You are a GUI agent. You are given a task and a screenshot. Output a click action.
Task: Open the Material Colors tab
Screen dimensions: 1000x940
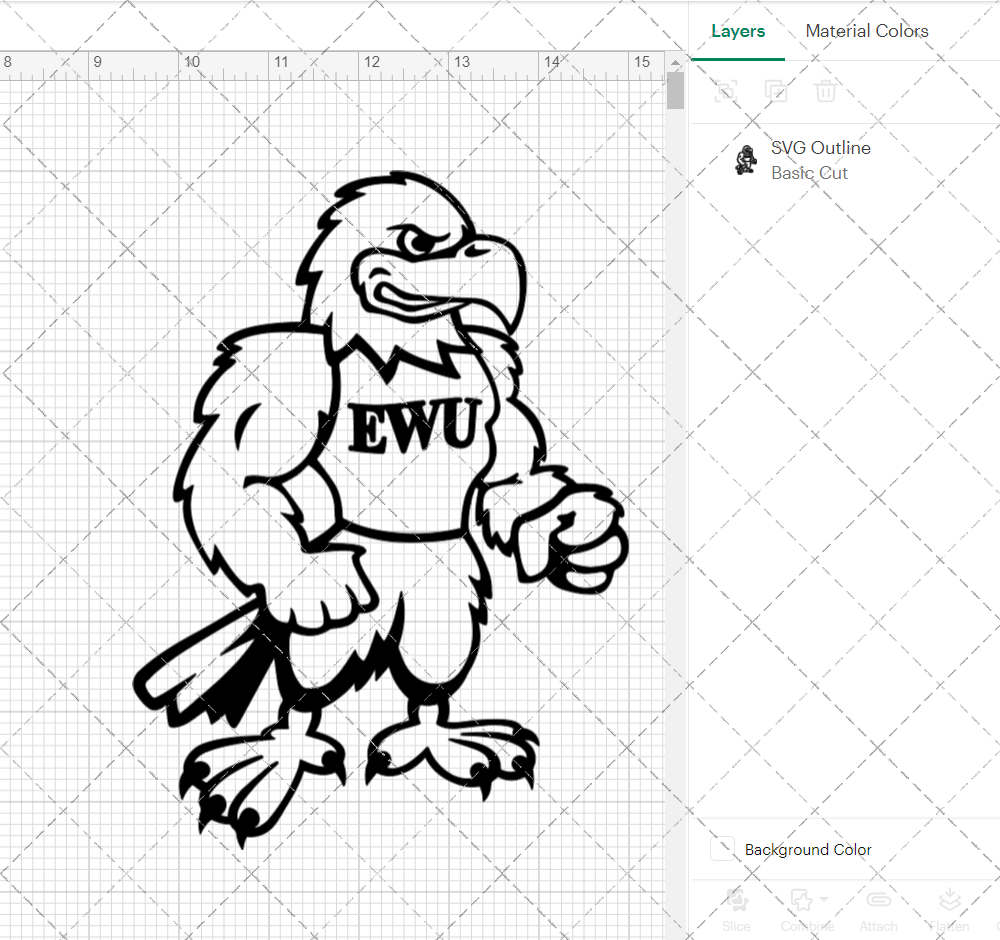point(867,31)
